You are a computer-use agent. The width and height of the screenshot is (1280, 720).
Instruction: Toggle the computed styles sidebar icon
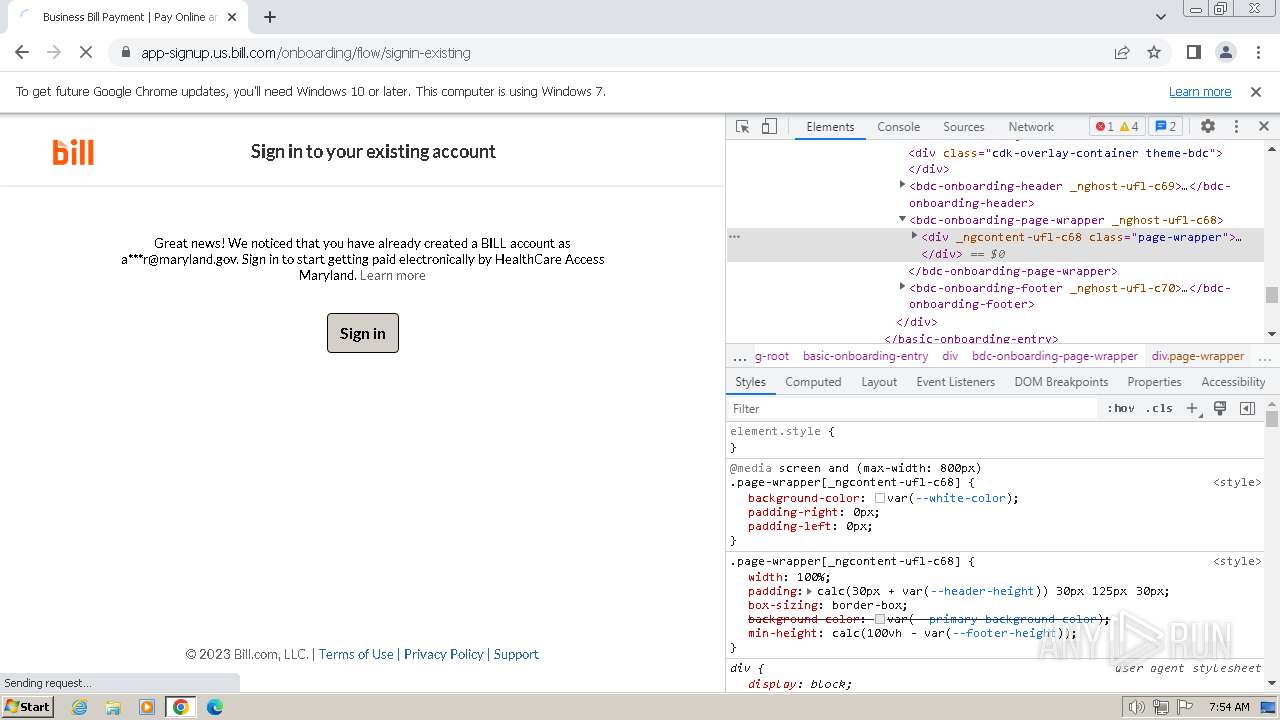click(1247, 408)
